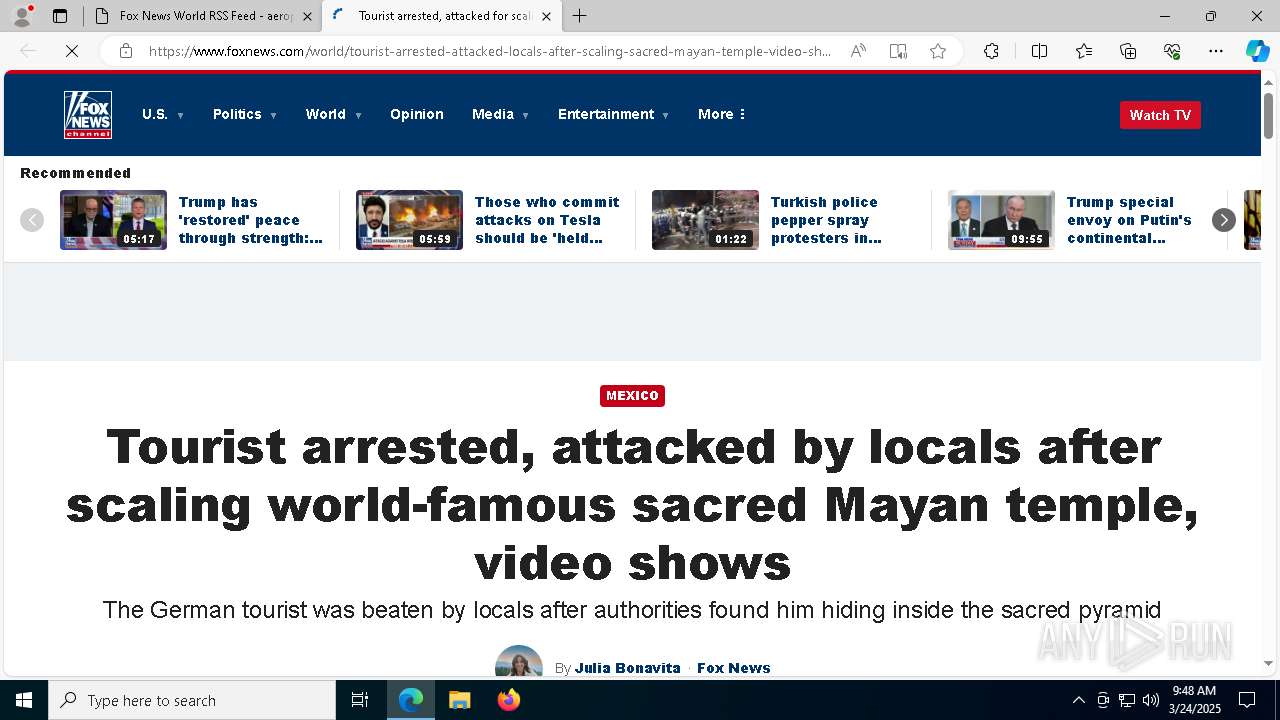Close the Tourist arrested tab
Image resolution: width=1280 pixels, height=720 pixels.
(x=546, y=16)
